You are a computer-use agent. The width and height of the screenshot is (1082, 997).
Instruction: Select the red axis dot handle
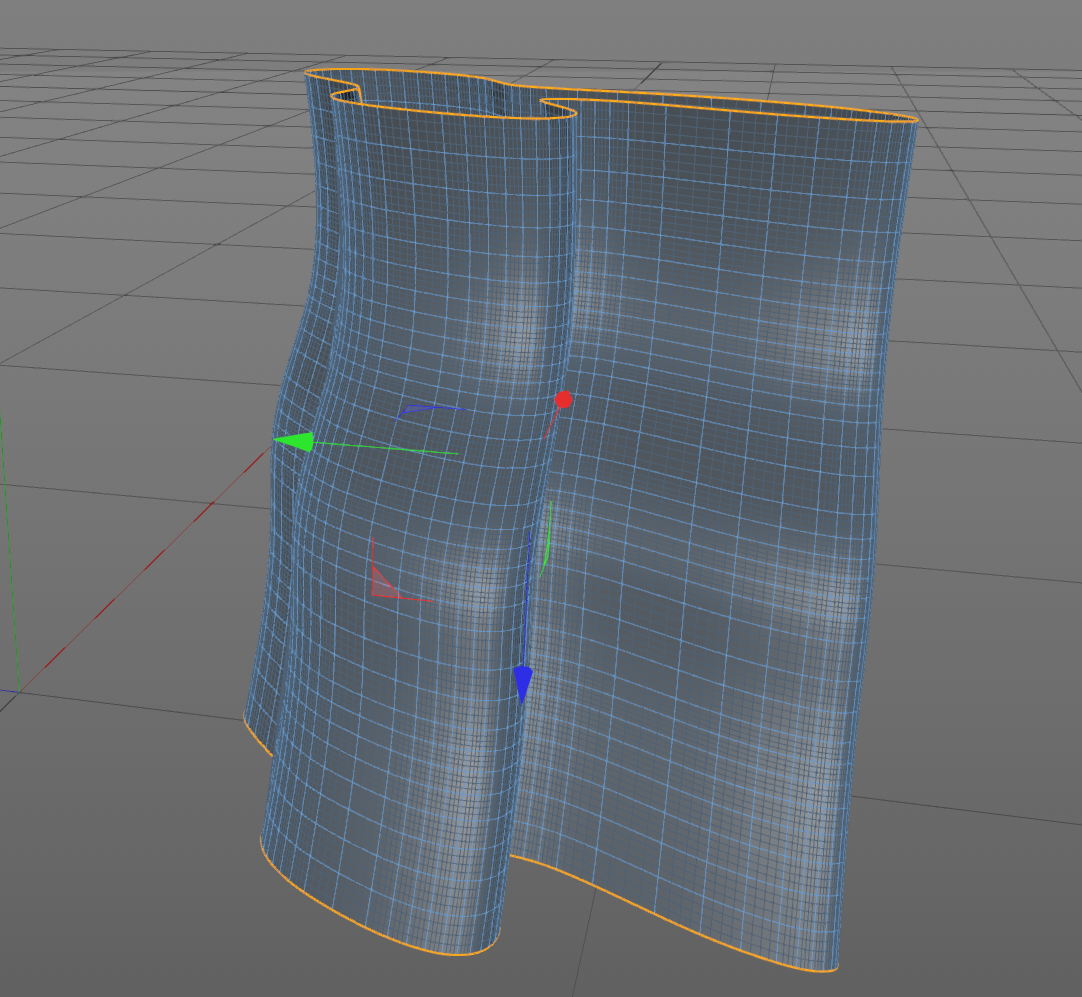563,399
